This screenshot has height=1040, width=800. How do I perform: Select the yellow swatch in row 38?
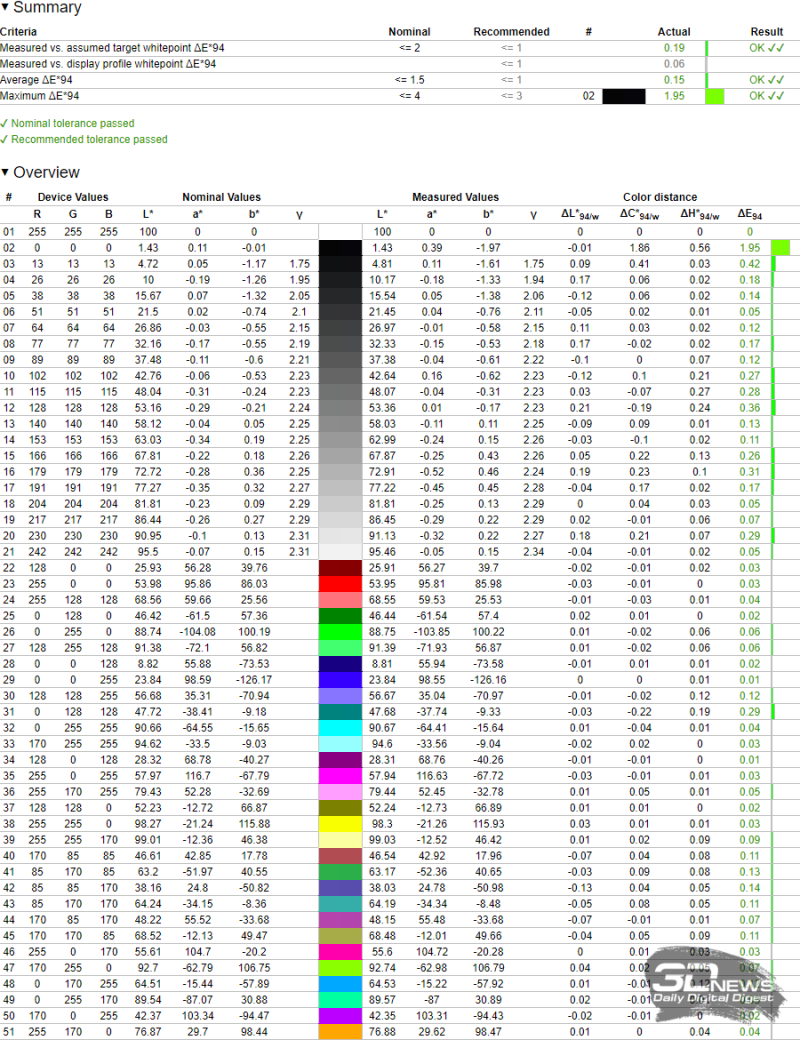344,823
